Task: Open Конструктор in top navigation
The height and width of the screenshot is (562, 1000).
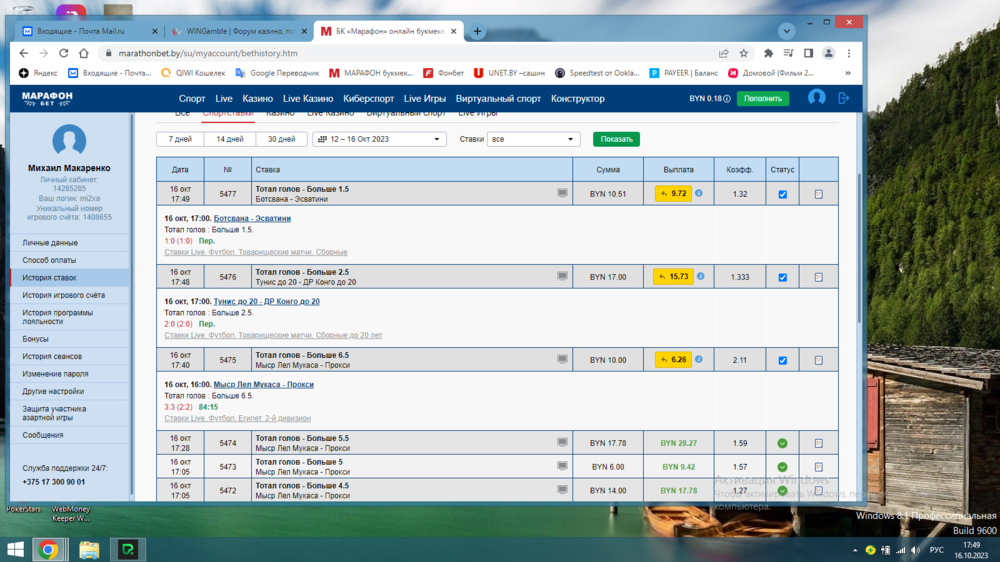Action: tap(578, 99)
